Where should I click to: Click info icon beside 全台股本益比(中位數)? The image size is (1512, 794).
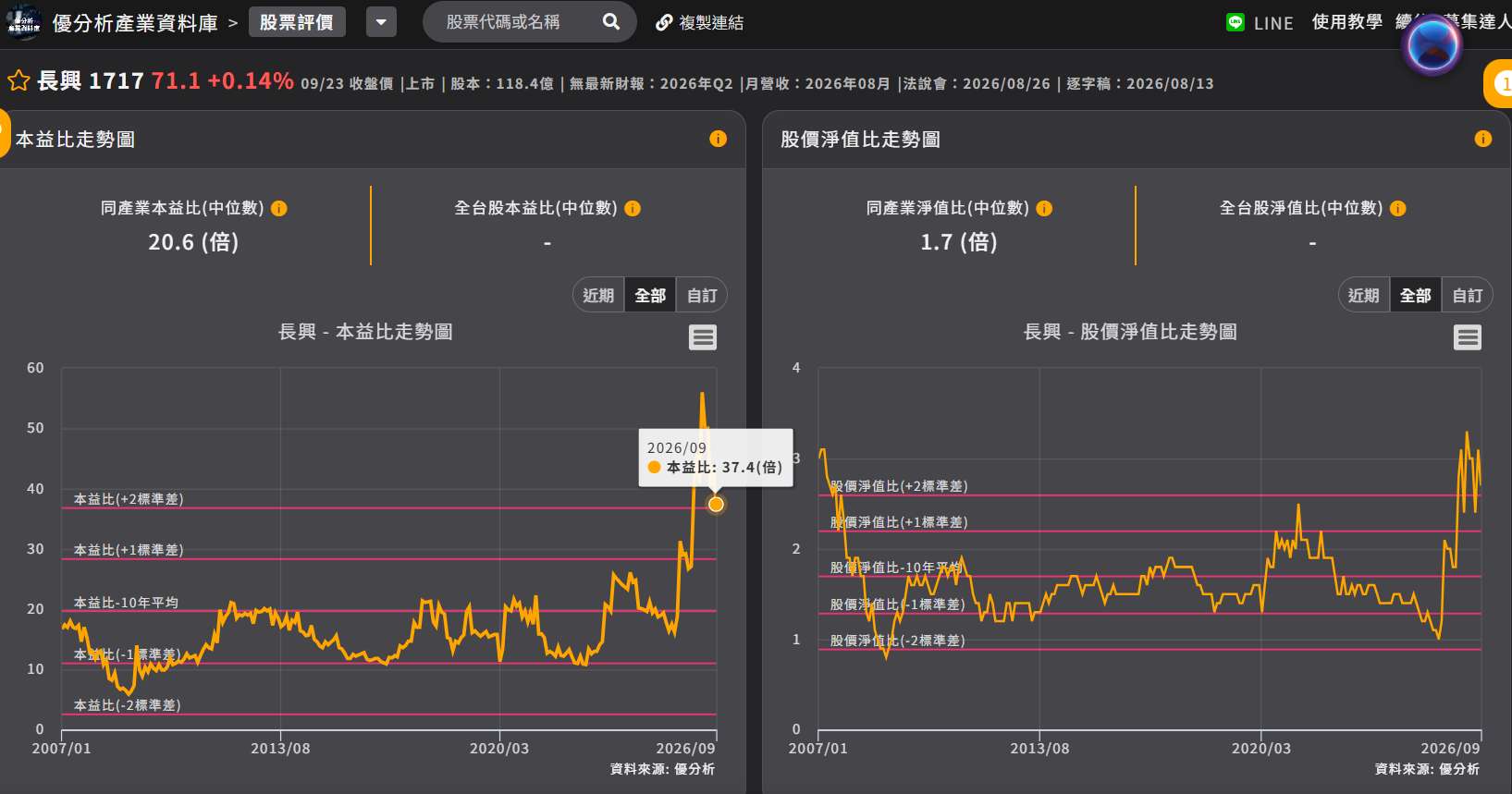click(x=633, y=209)
